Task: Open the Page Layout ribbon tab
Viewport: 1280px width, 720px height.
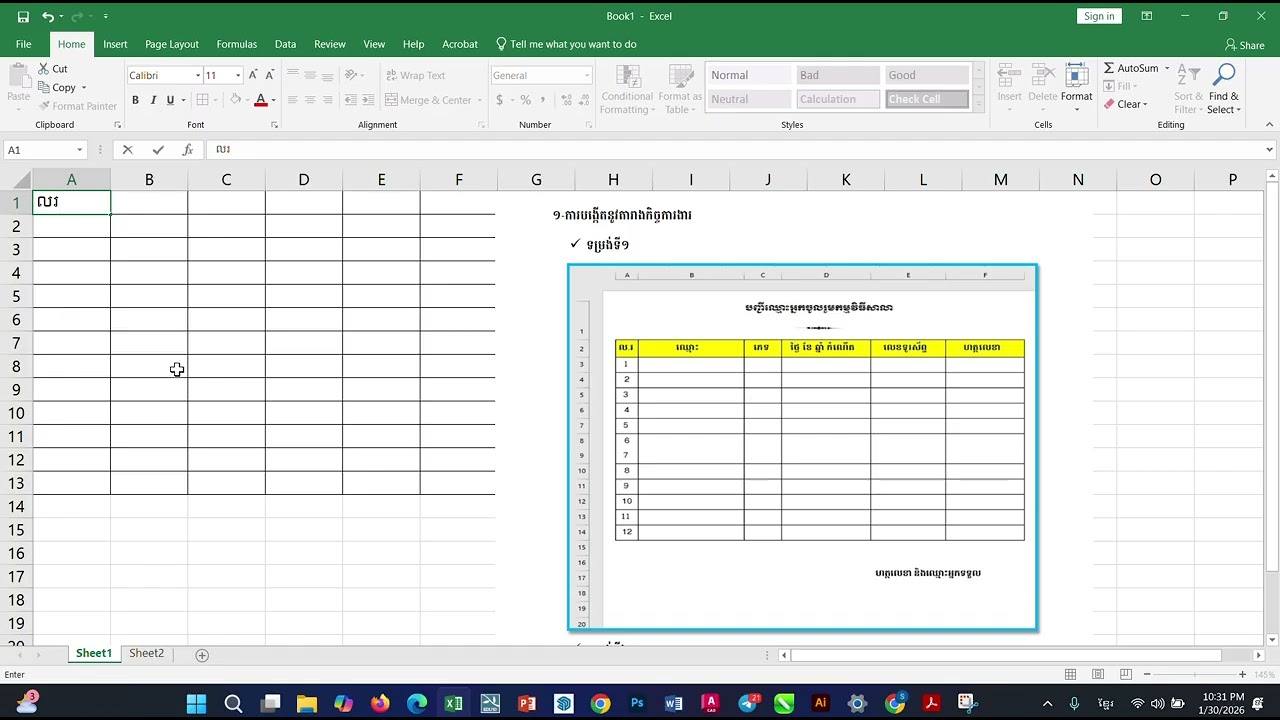Action: coord(172,44)
